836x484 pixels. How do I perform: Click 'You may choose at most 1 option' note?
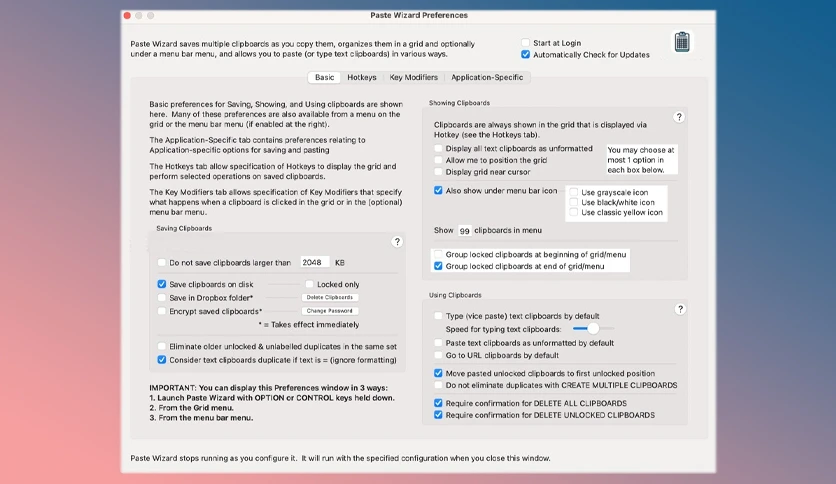641,160
